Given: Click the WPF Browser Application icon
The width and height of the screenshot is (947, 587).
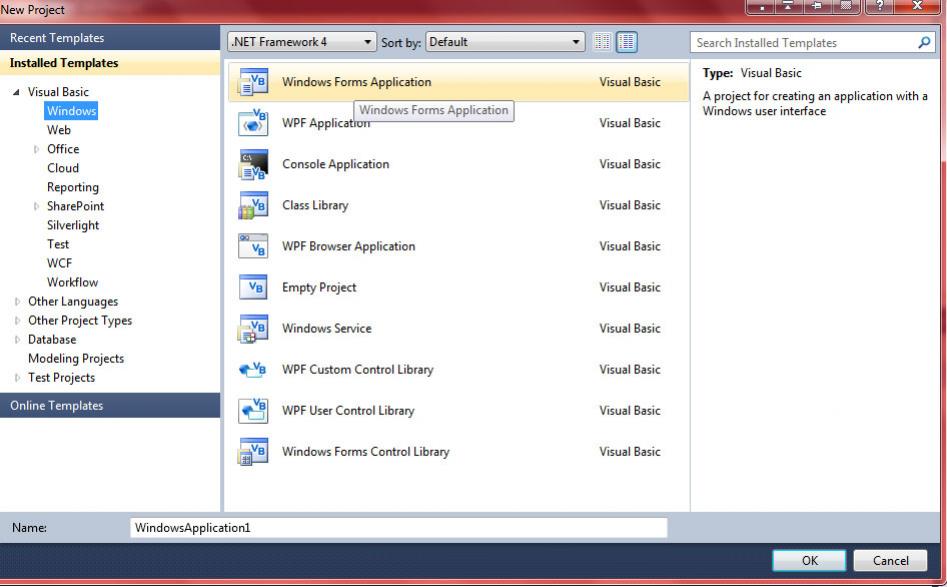Looking at the screenshot, I should (x=253, y=246).
